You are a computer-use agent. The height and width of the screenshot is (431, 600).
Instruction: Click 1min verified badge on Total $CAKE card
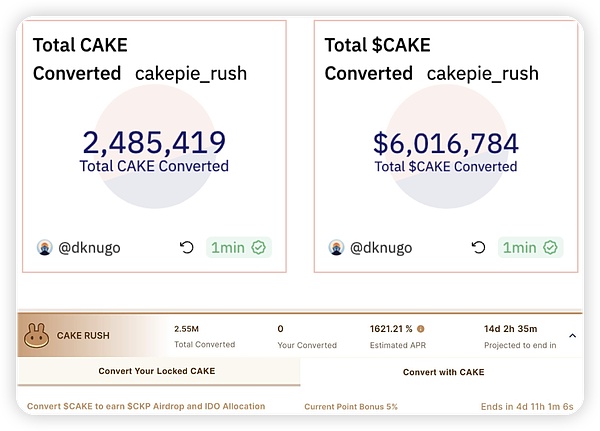coord(531,247)
